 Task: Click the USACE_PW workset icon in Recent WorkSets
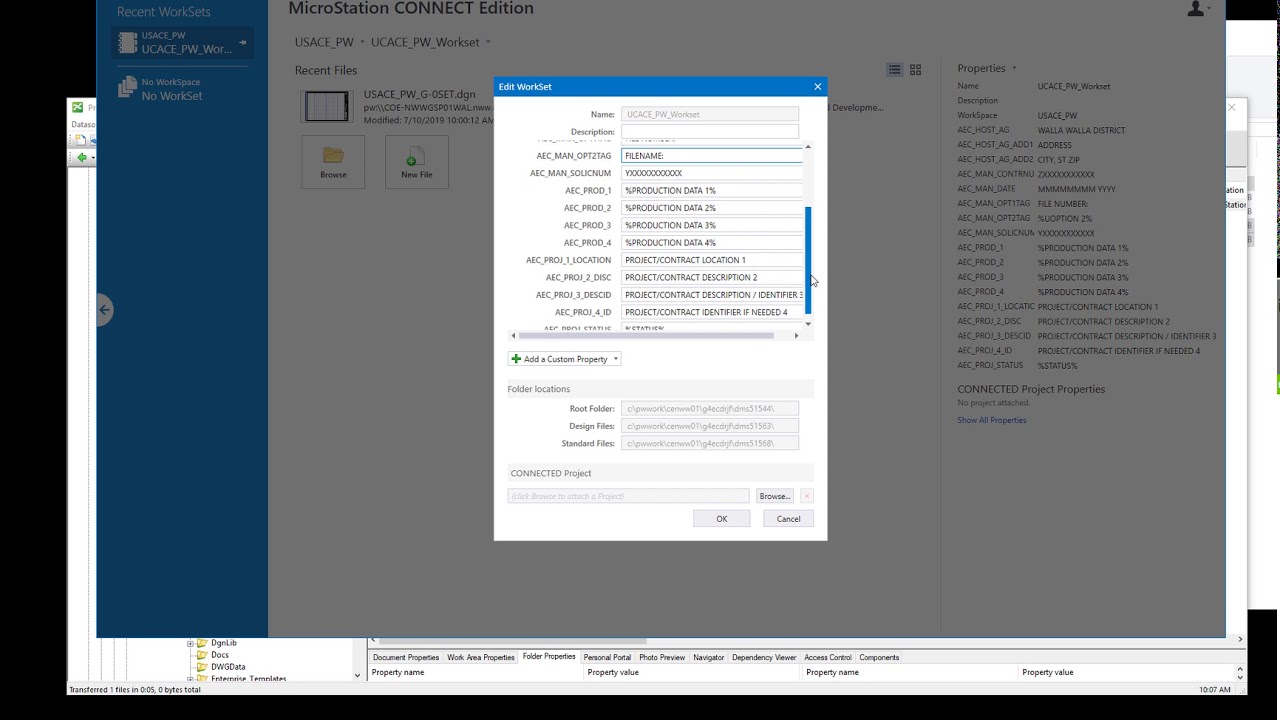(x=127, y=42)
